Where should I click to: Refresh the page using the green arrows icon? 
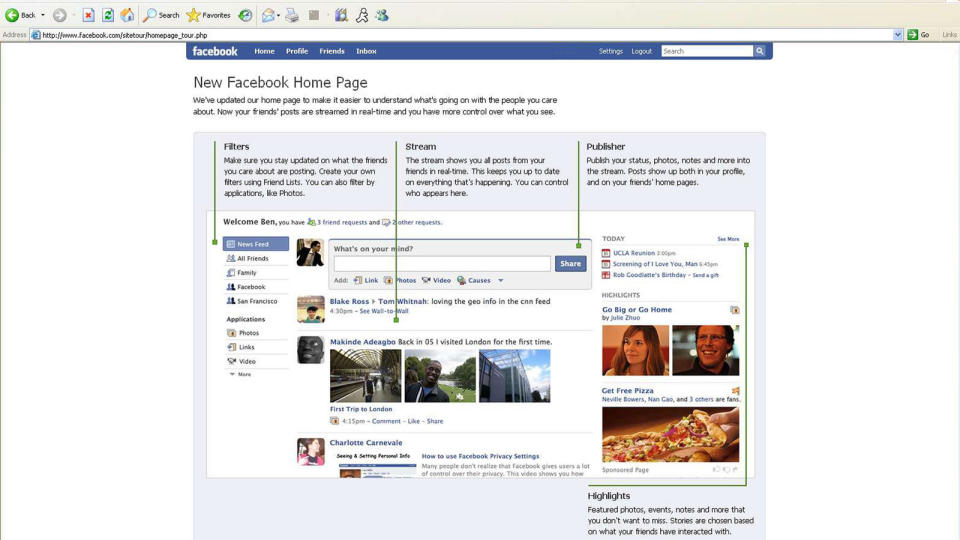108,15
